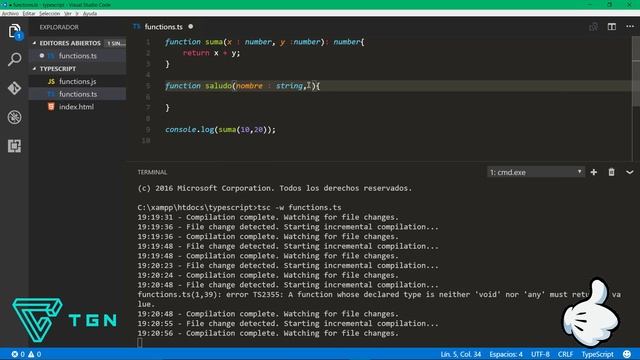
Task: Create a new terminal with the plus icon
Action: 593,172
